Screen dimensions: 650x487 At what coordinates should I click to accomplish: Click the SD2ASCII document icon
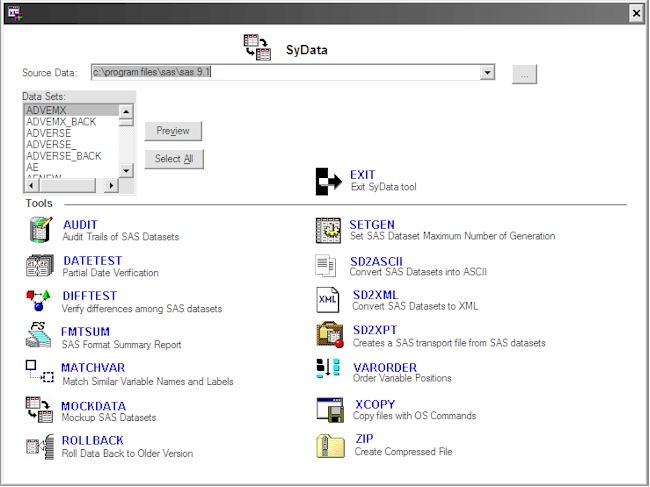pos(325,266)
